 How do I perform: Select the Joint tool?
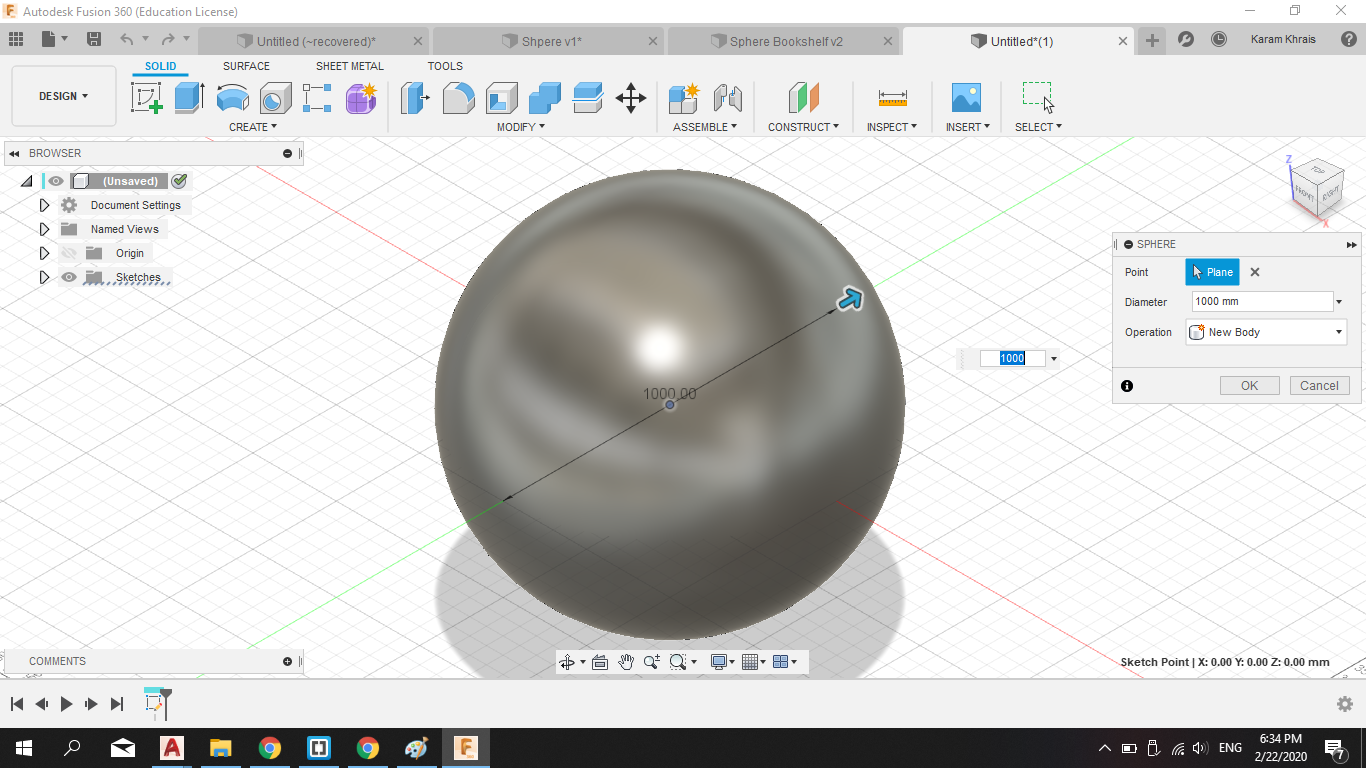point(728,97)
